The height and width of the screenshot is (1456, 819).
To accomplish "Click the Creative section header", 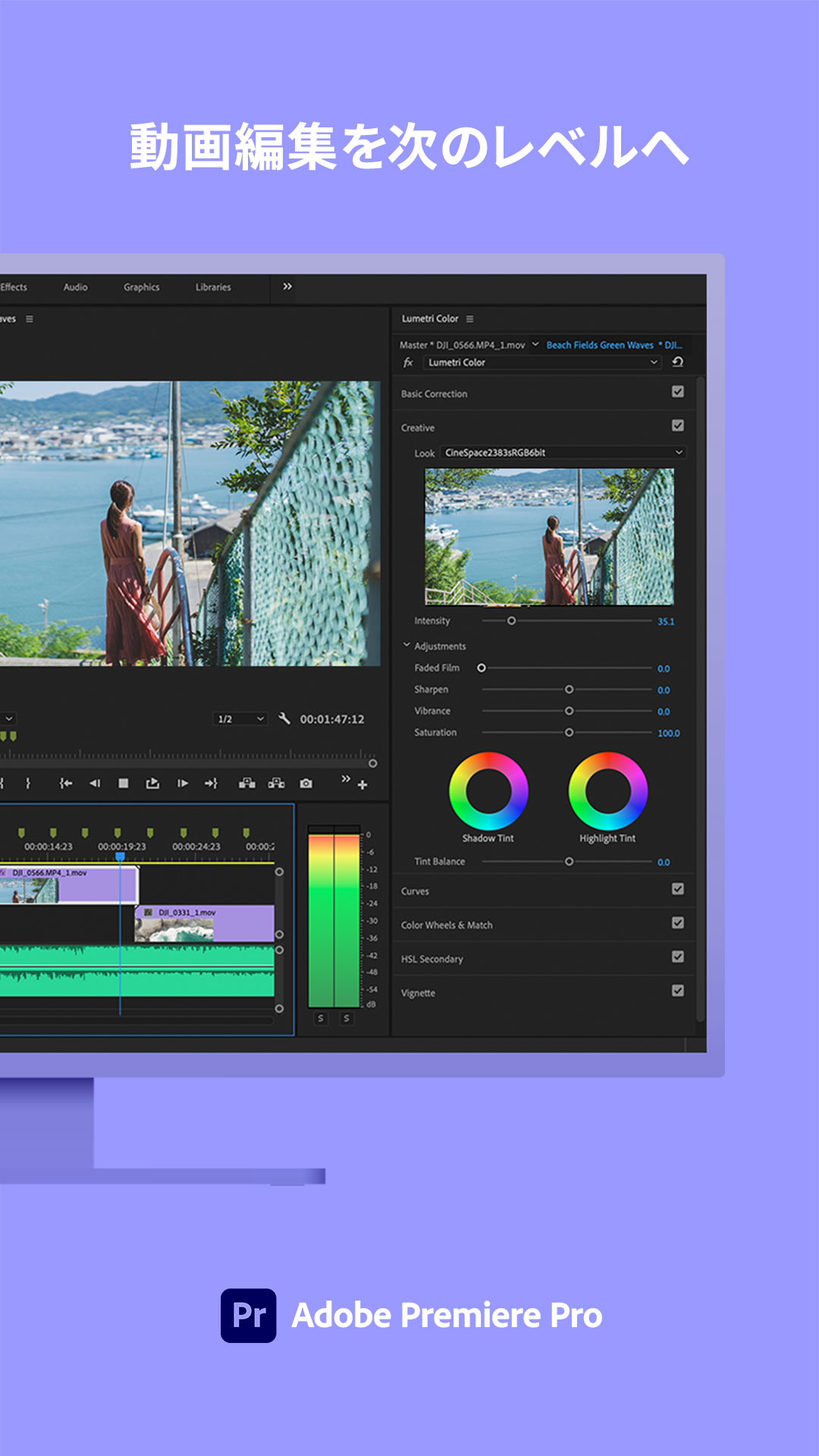I will (x=418, y=428).
